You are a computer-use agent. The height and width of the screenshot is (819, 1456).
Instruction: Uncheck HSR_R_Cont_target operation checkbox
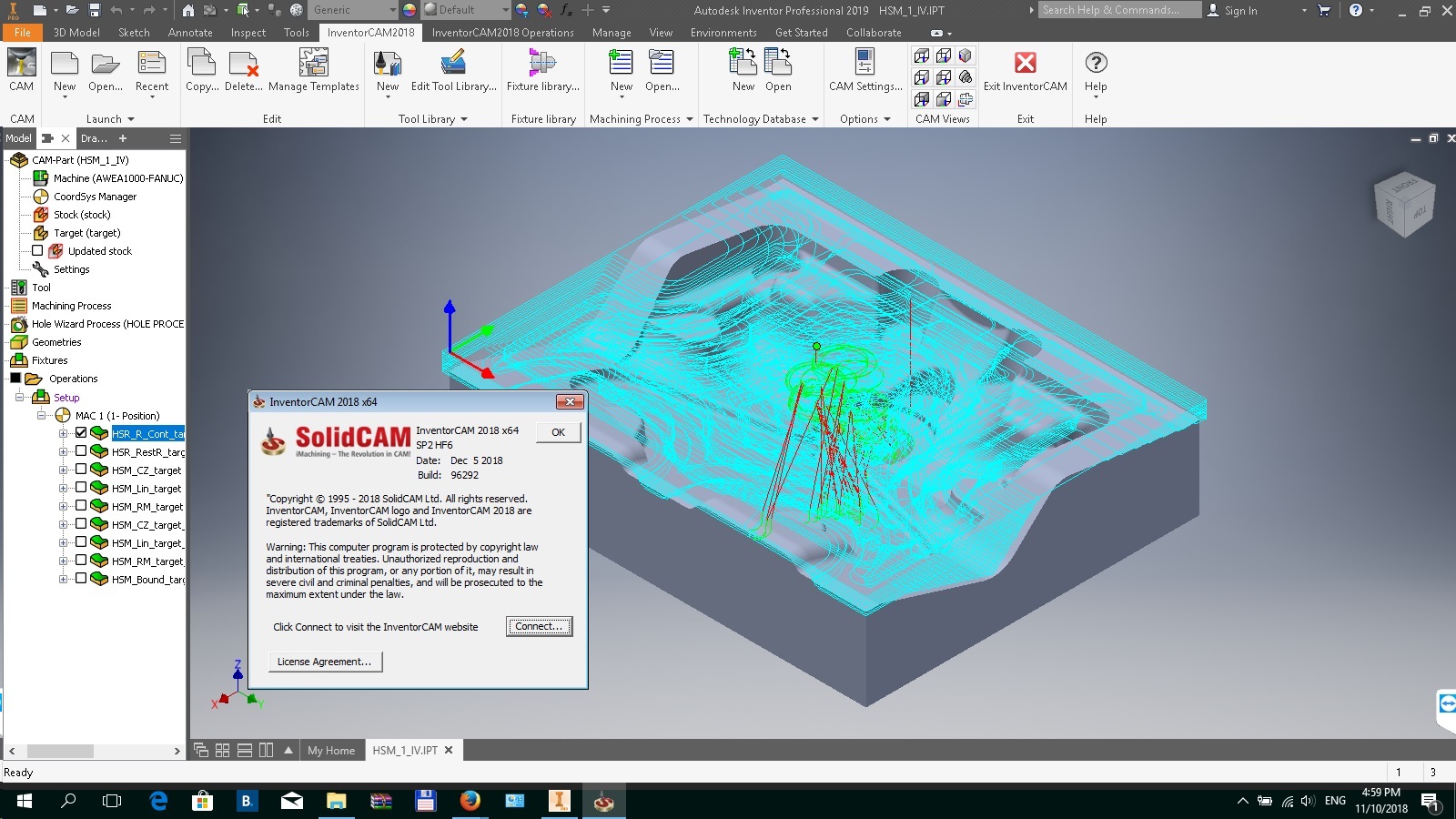pyautogui.click(x=81, y=432)
